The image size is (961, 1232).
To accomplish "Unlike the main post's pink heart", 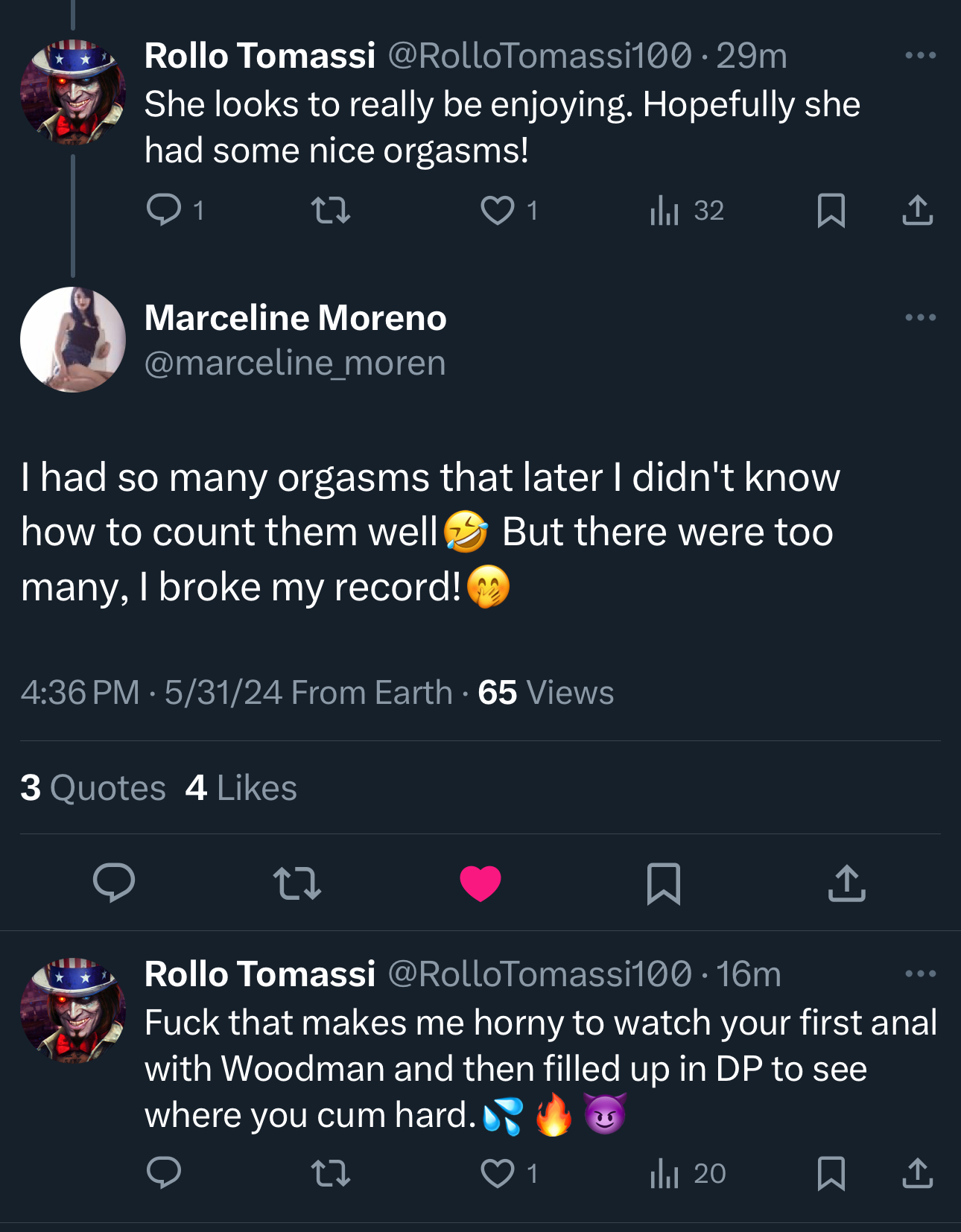I will (480, 883).
